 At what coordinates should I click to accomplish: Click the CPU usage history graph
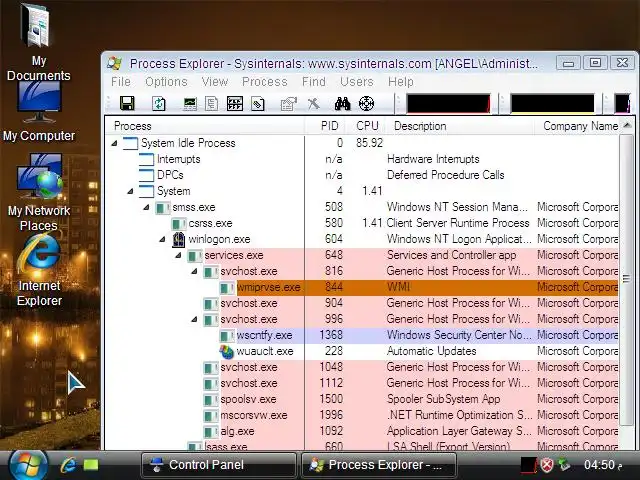(x=448, y=103)
